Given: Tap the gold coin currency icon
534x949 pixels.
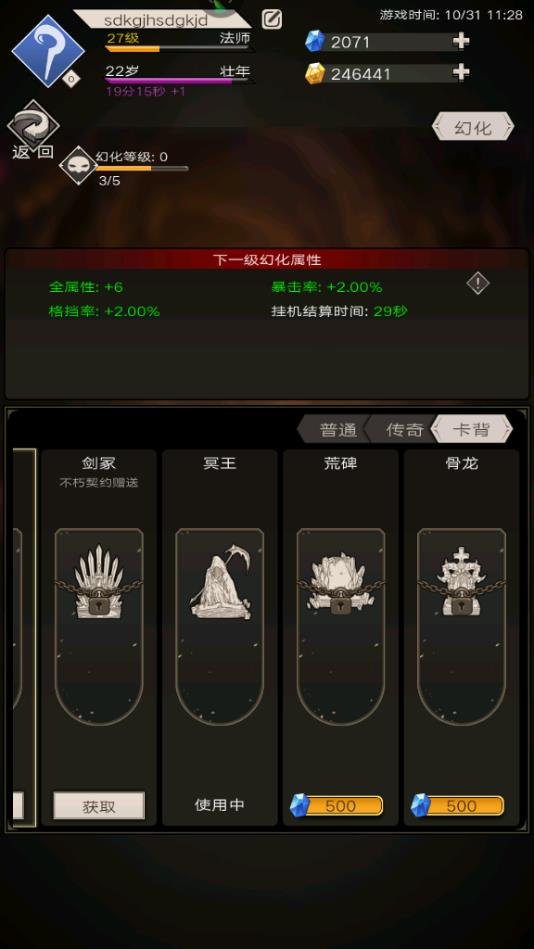Looking at the screenshot, I should (x=314, y=73).
